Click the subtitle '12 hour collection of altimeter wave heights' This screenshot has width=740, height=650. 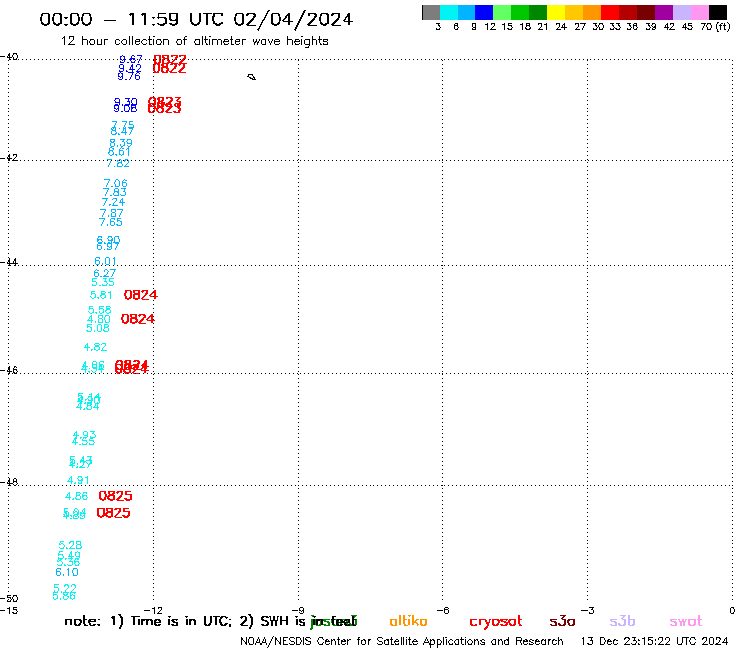[x=194, y=41]
